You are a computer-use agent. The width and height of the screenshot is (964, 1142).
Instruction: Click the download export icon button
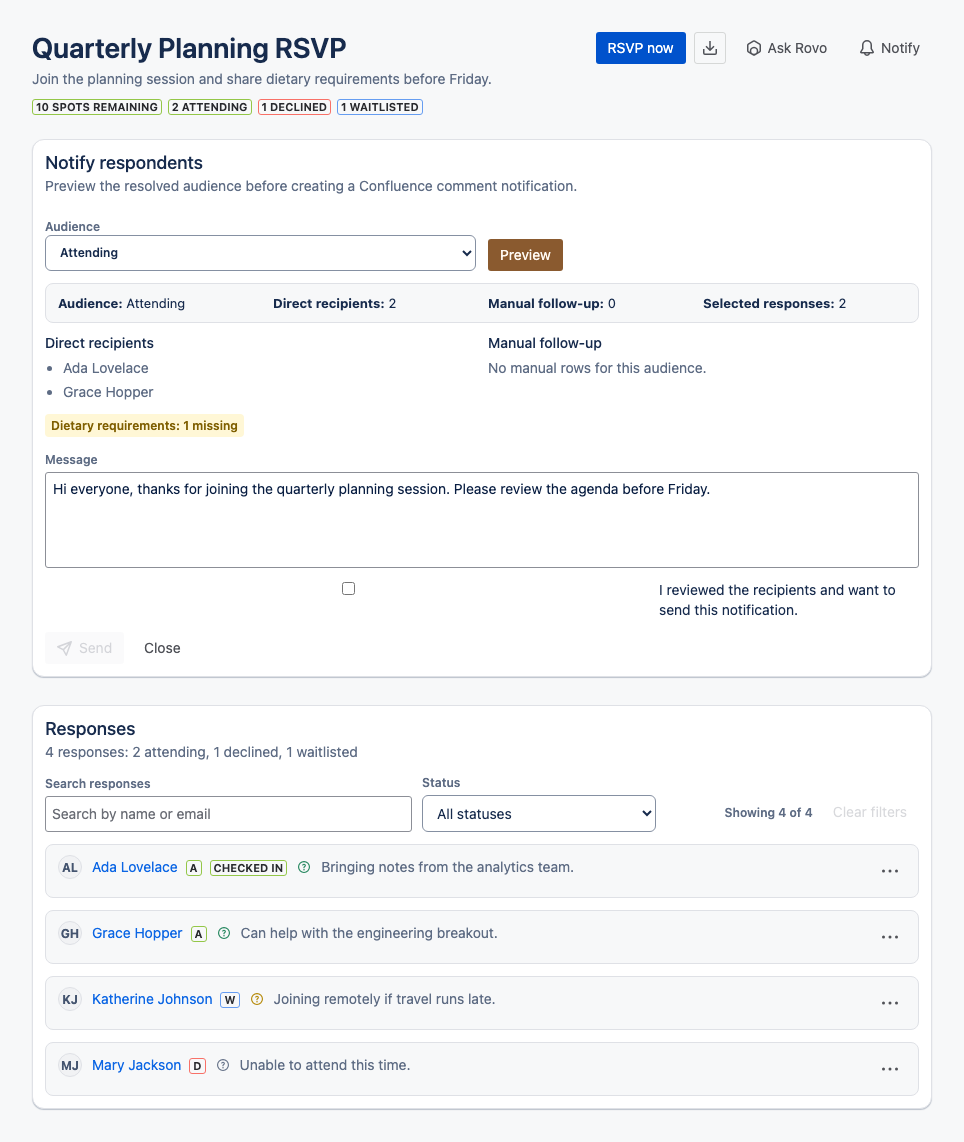[710, 48]
